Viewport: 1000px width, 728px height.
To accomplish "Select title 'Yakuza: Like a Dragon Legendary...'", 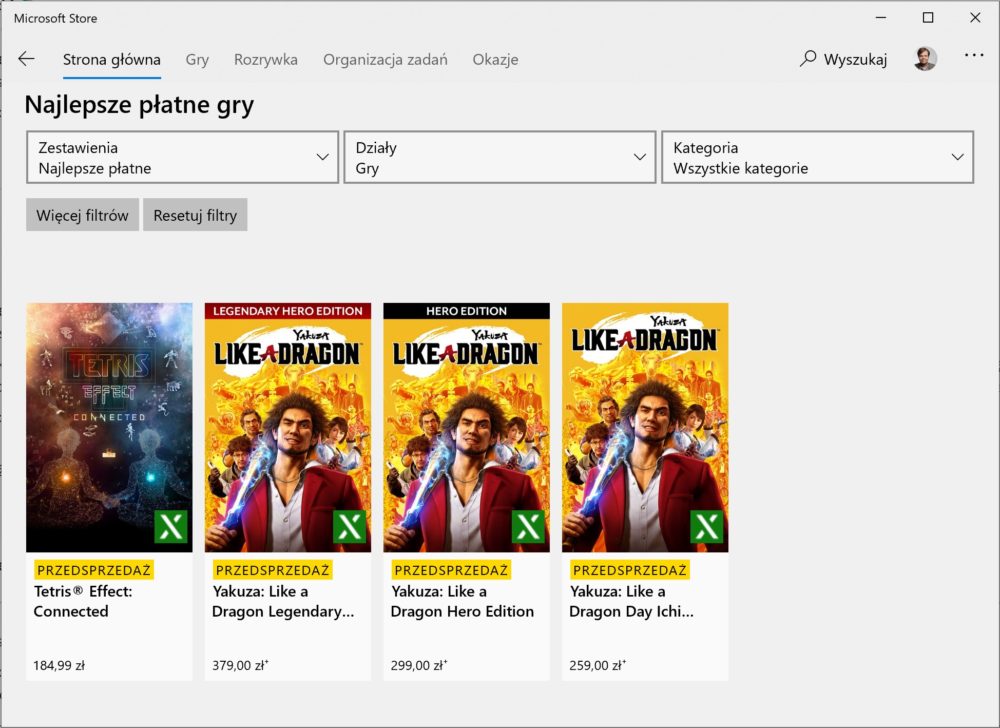I will [x=283, y=601].
